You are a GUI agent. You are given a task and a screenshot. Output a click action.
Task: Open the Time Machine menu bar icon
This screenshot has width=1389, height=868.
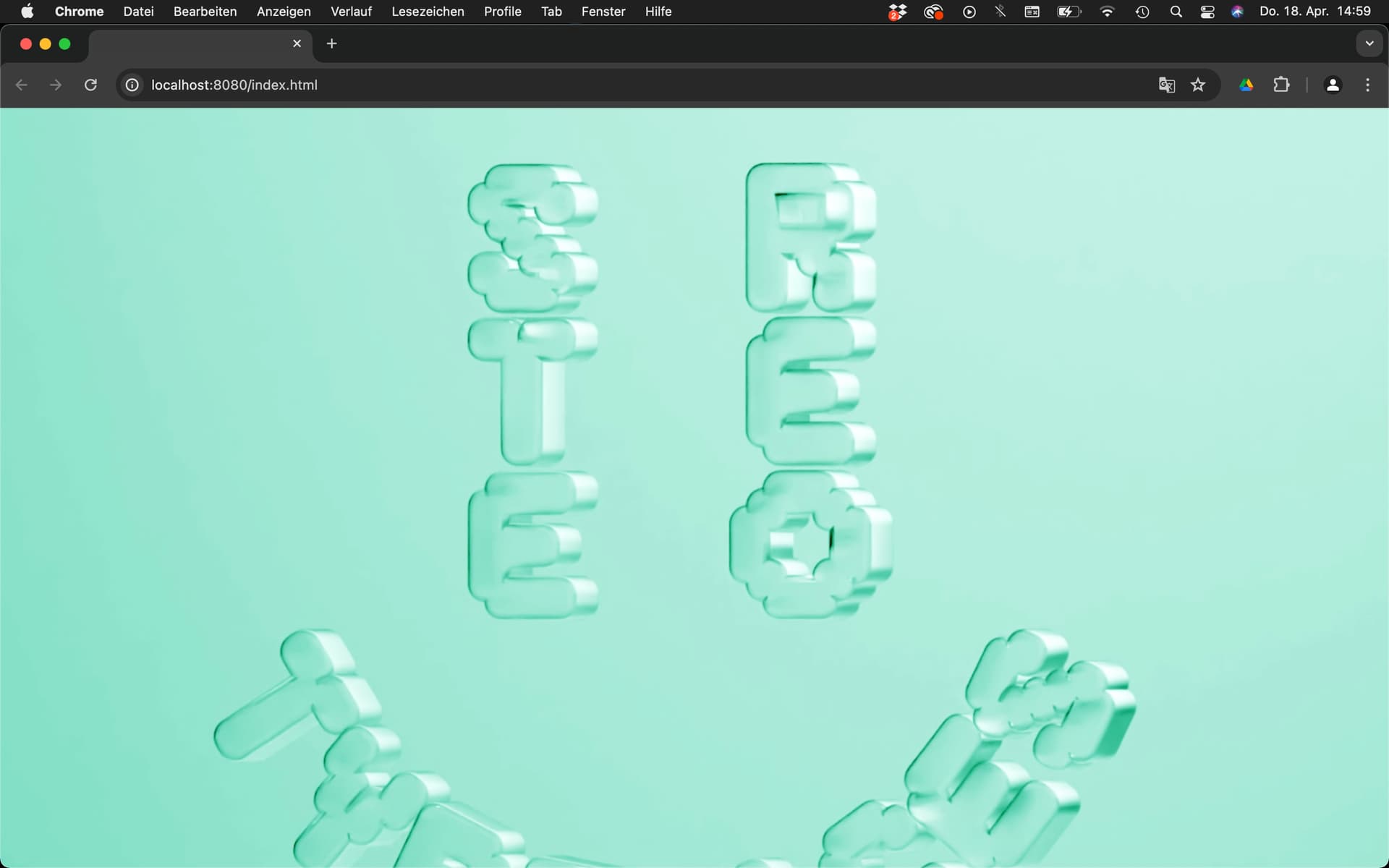click(1142, 12)
